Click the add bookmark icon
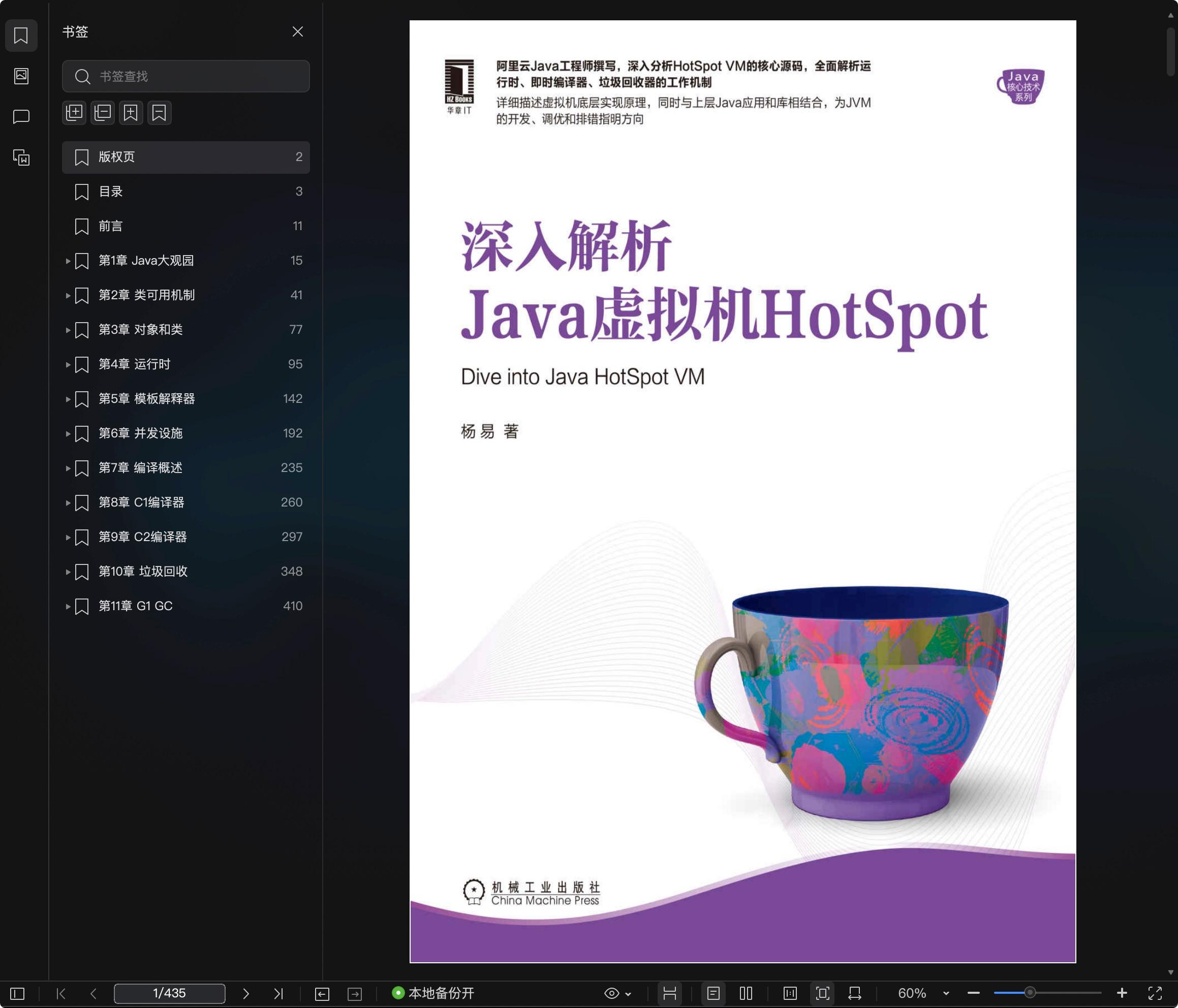 pyautogui.click(x=131, y=113)
